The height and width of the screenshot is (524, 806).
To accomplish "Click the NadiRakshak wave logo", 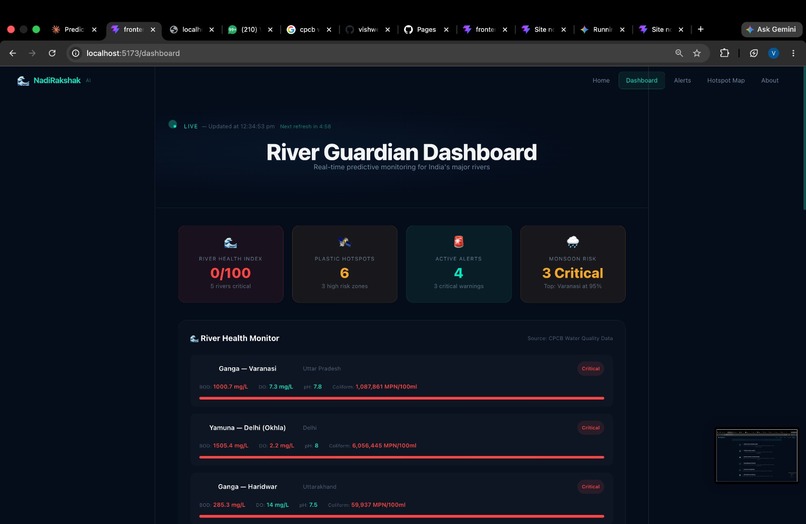I will click(23, 81).
